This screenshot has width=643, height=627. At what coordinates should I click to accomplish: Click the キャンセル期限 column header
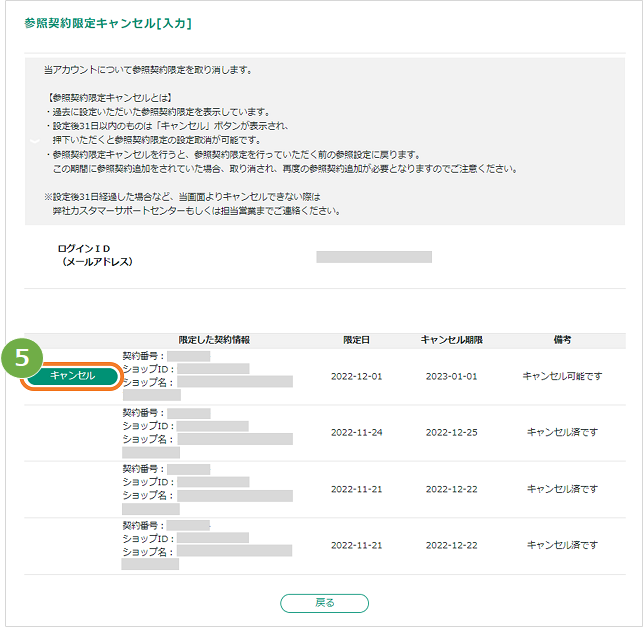coord(451,340)
